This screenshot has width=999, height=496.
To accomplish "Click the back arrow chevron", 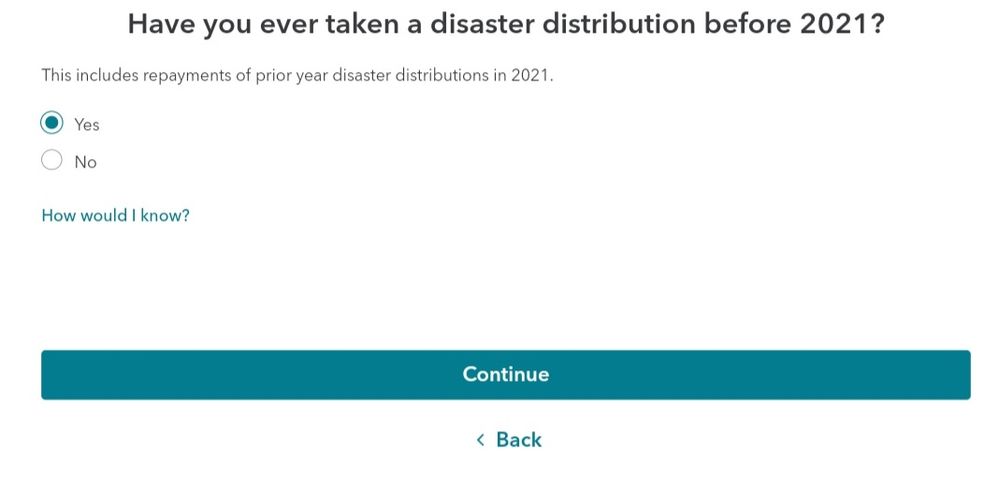I will click(x=480, y=440).
